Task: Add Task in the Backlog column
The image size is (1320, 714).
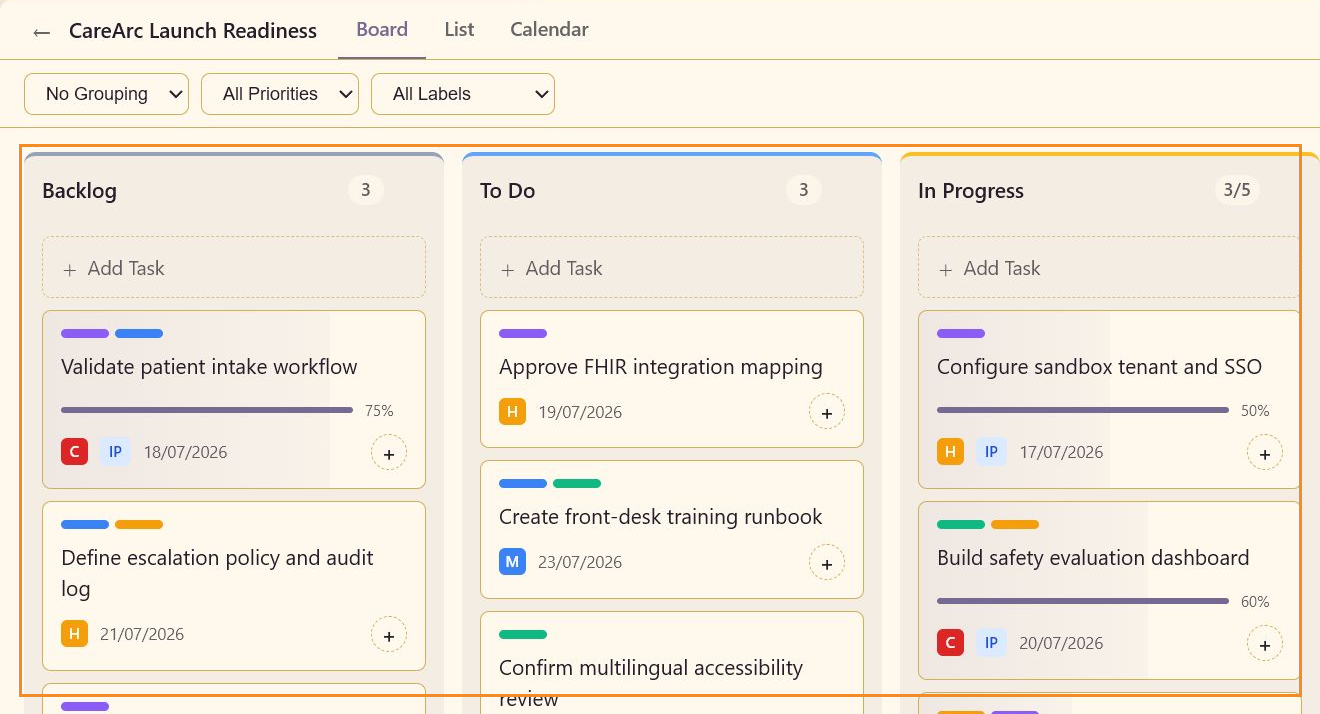Action: tap(234, 267)
